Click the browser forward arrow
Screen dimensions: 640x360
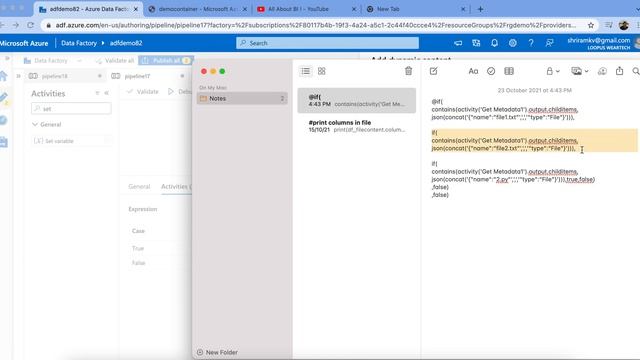coord(16,25)
